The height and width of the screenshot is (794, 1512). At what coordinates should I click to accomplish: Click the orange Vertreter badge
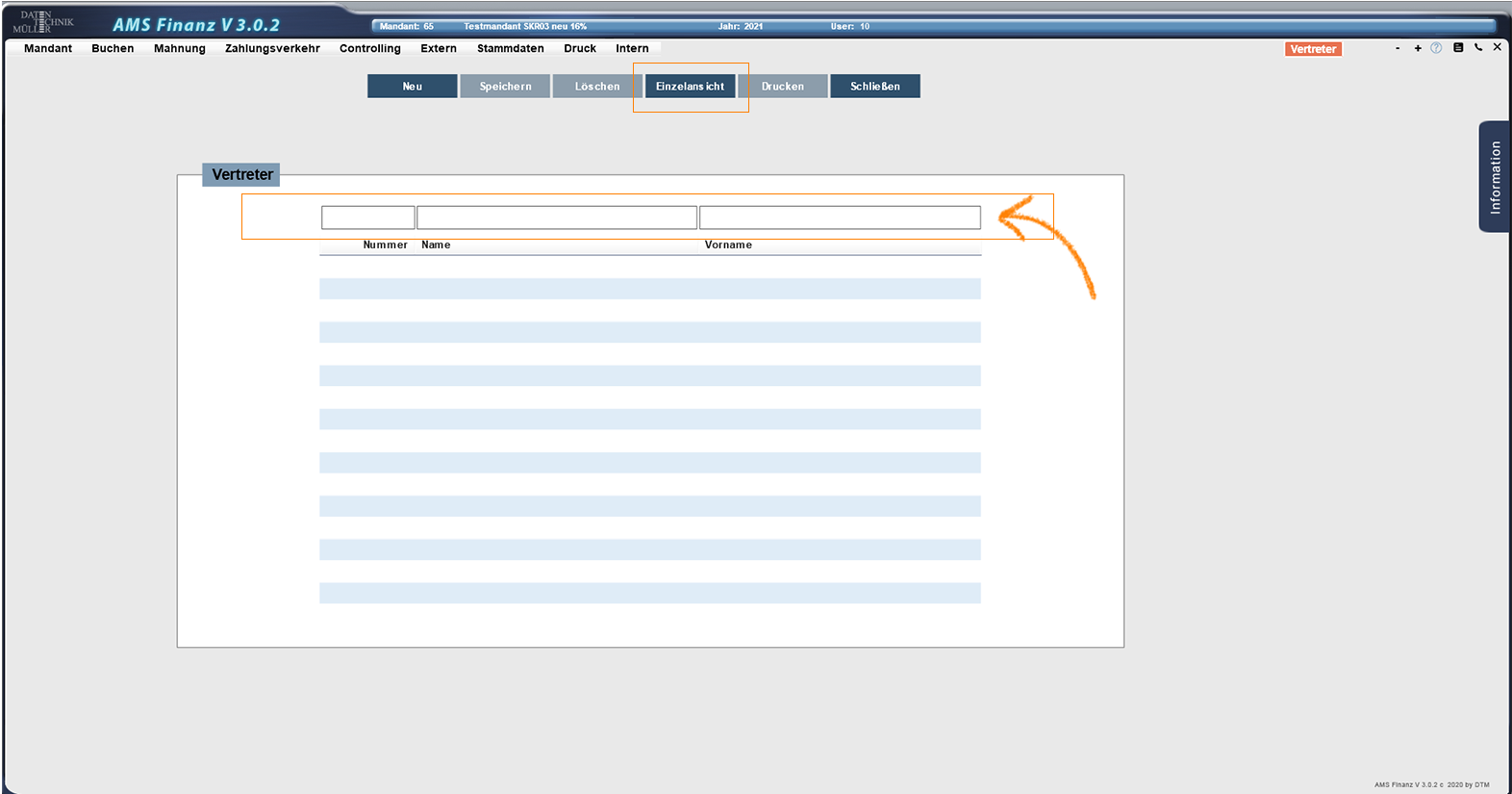[1313, 49]
